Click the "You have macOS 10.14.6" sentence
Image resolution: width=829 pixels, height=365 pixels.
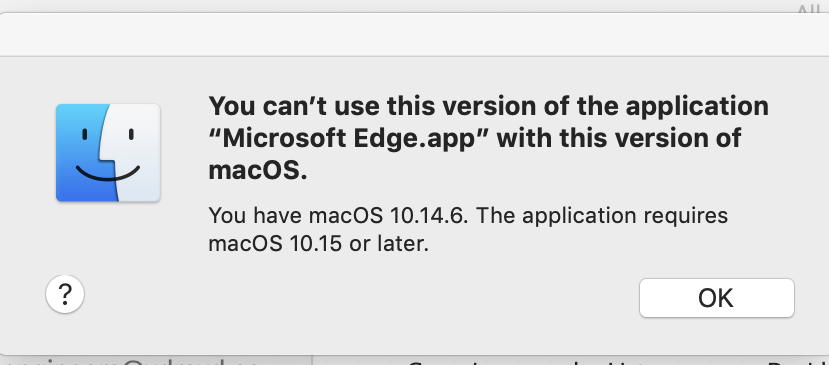click(x=338, y=215)
